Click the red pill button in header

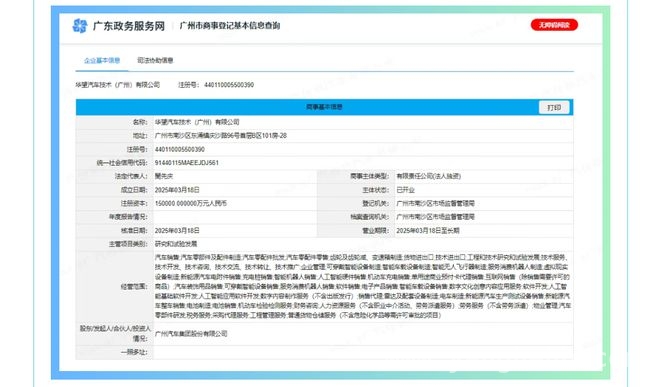click(554, 25)
